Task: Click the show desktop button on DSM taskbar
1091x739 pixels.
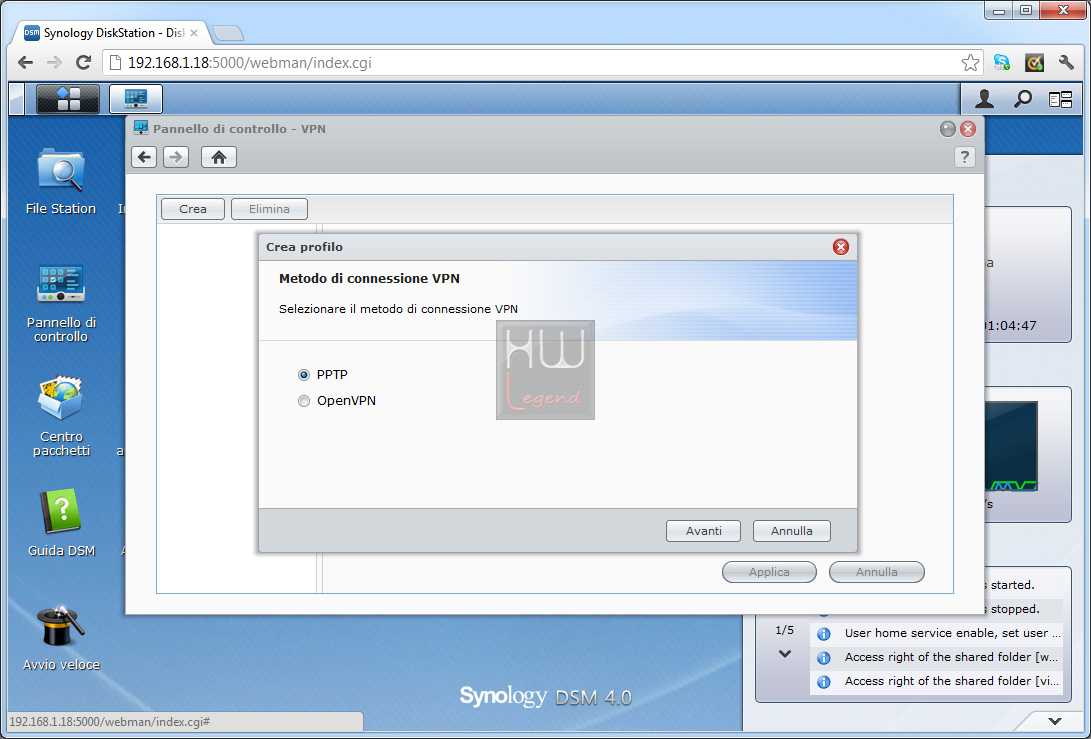Action: pos(17,99)
